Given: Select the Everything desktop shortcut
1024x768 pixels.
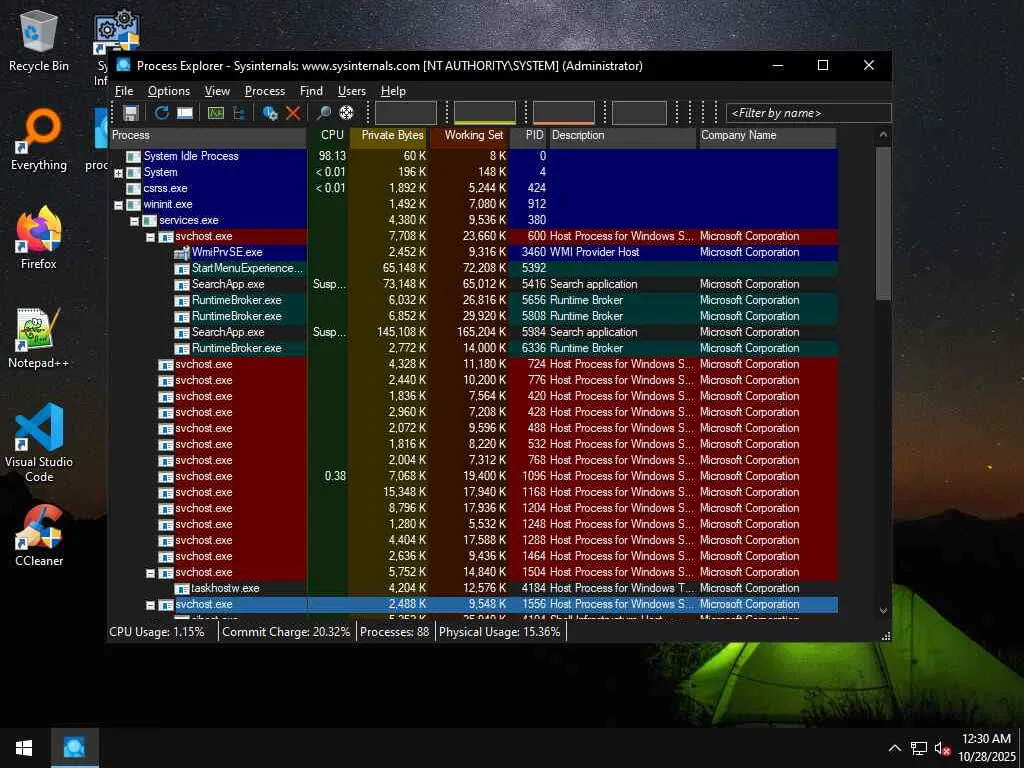Looking at the screenshot, I should click(39, 140).
